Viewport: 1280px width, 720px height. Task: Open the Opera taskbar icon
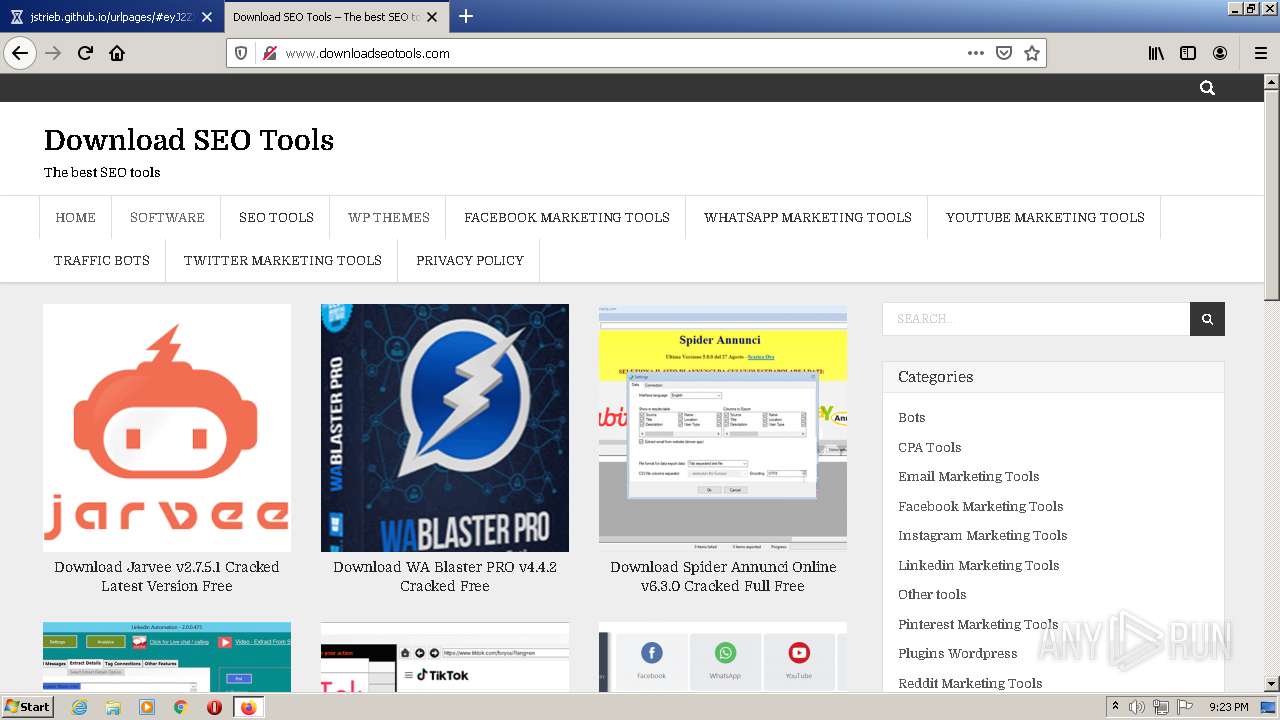point(214,707)
